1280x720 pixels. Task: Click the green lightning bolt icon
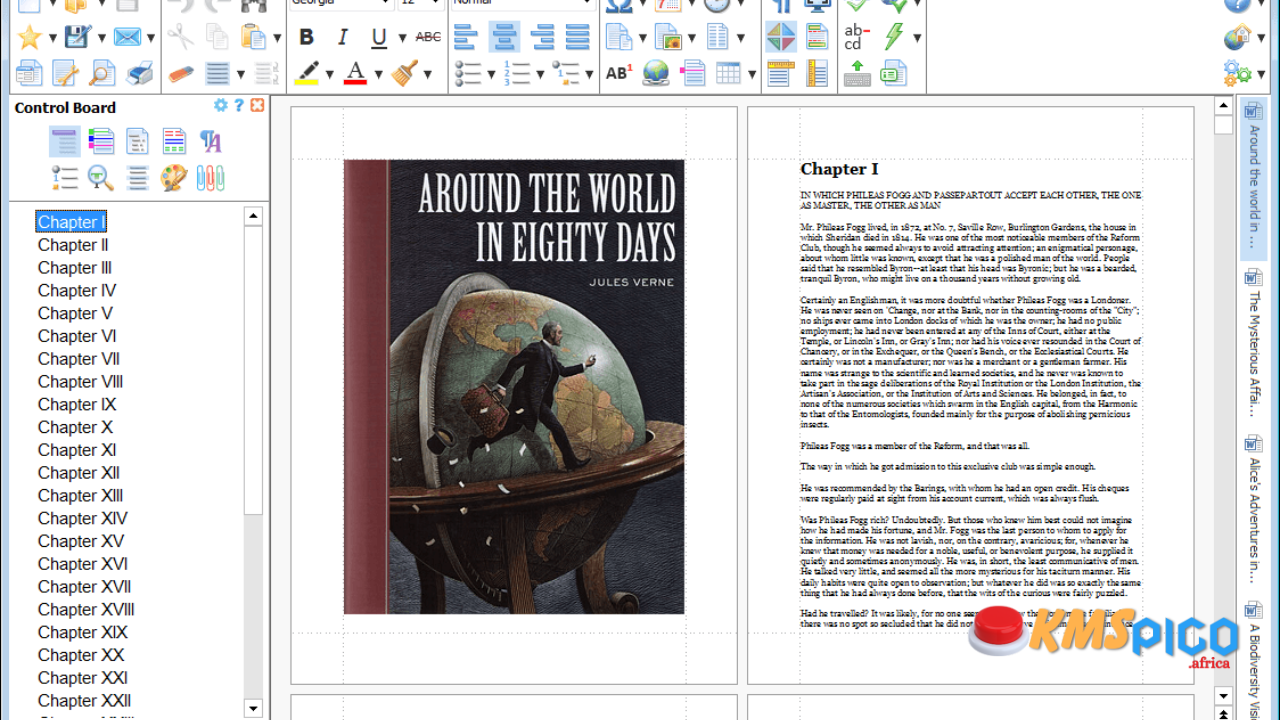click(x=893, y=37)
